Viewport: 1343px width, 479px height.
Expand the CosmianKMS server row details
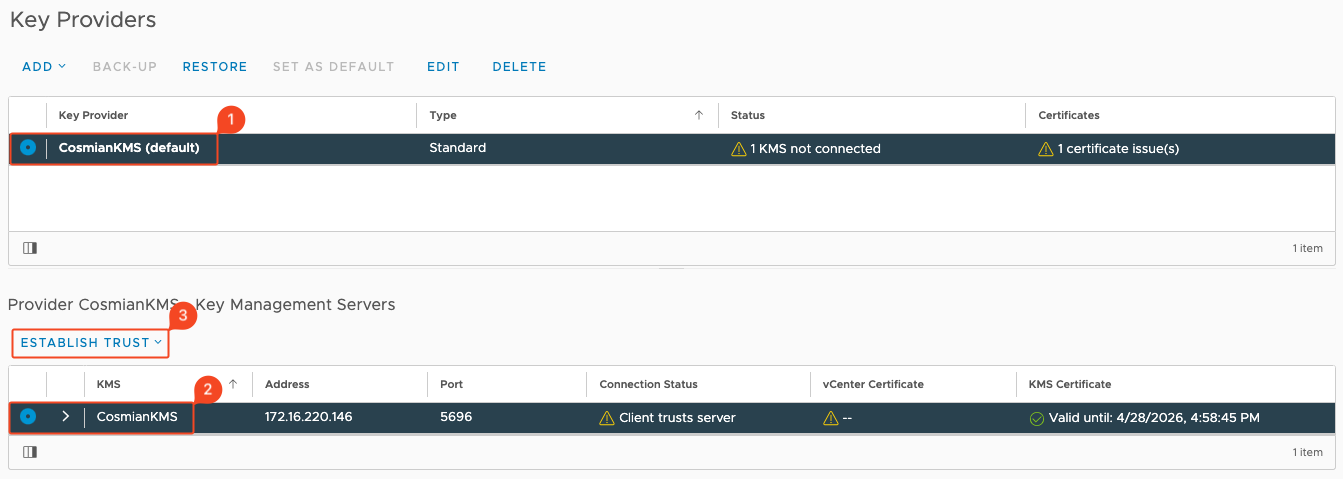[65, 417]
